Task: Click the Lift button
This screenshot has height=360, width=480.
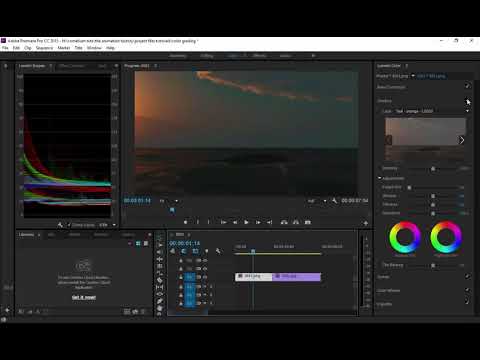Action: 284,222
